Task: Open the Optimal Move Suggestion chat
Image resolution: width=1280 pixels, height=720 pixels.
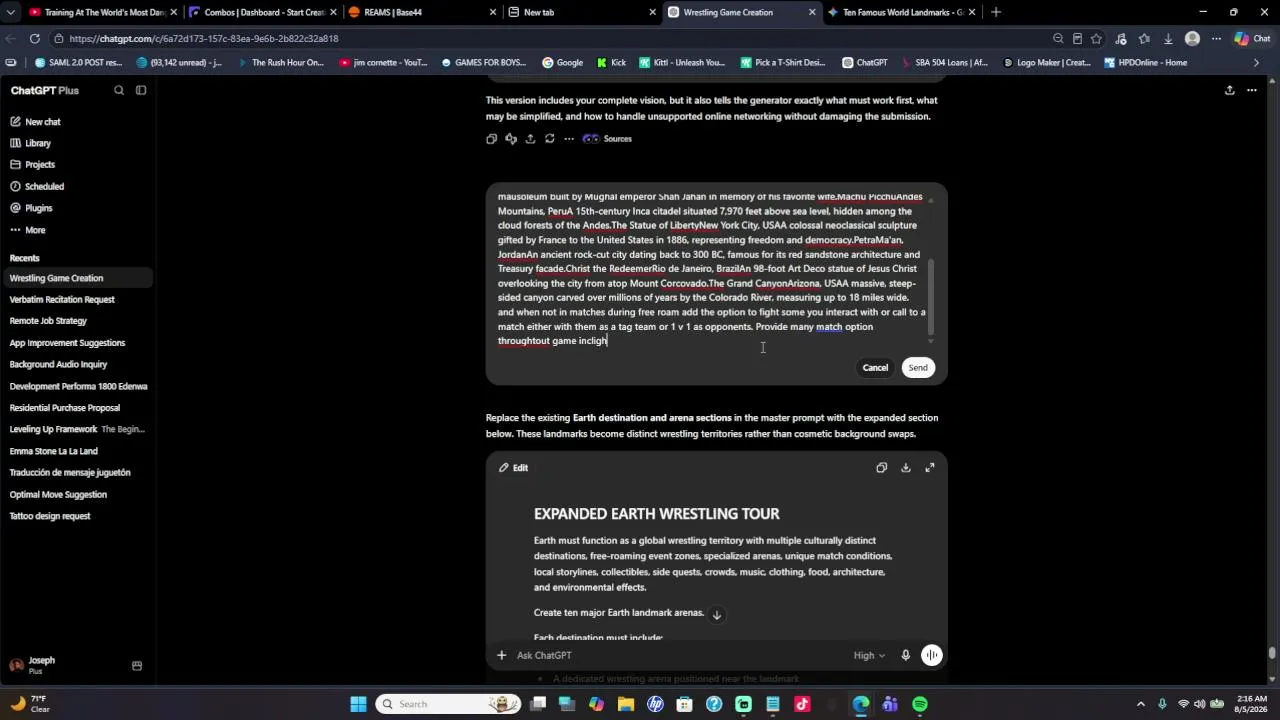Action: pyautogui.click(x=58, y=494)
